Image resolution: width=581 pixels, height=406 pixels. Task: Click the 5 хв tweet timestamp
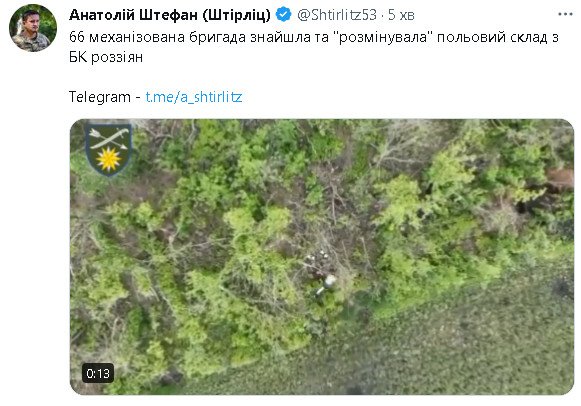coord(401,15)
